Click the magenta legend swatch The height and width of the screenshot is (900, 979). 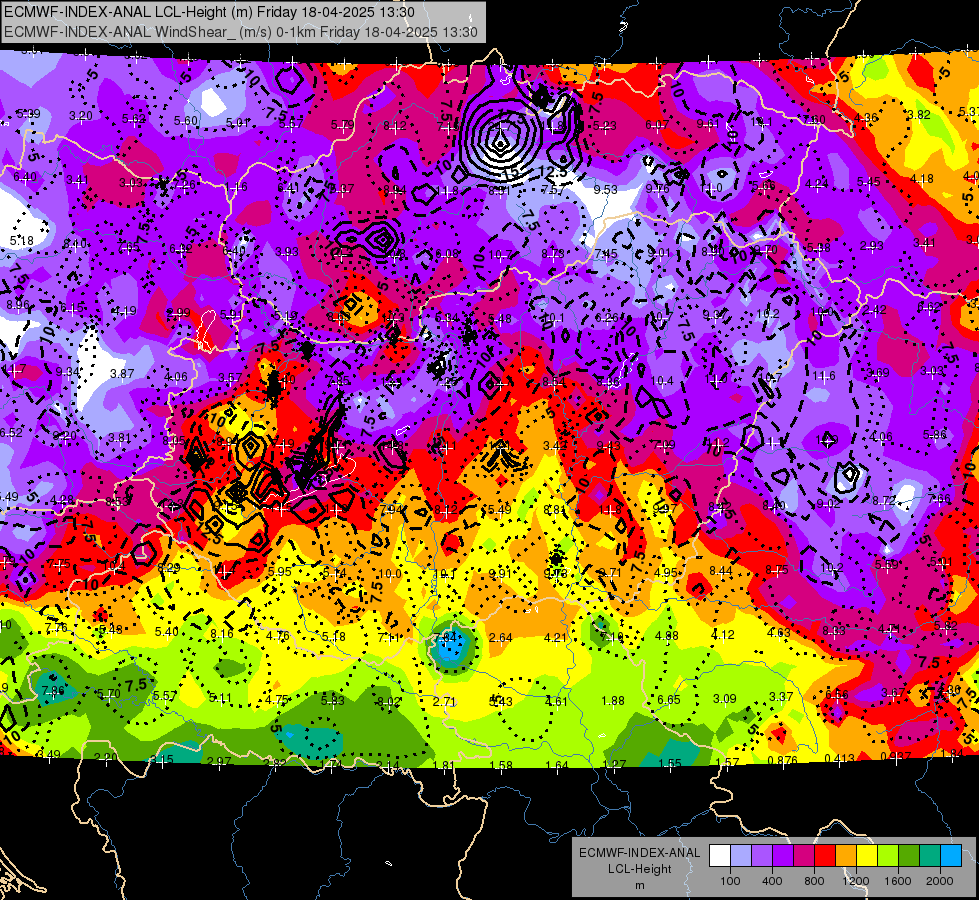pyautogui.click(x=804, y=856)
